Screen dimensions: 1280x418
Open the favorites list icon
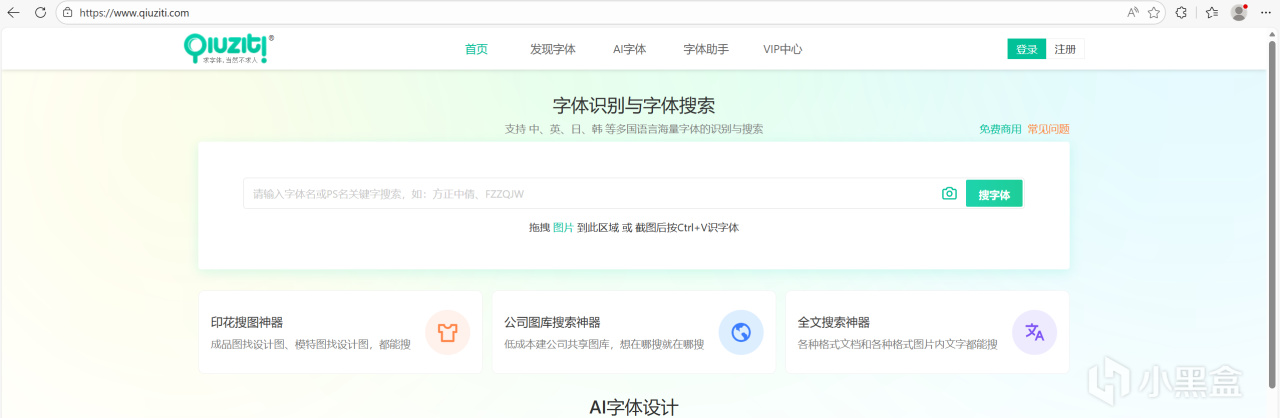coord(1212,13)
